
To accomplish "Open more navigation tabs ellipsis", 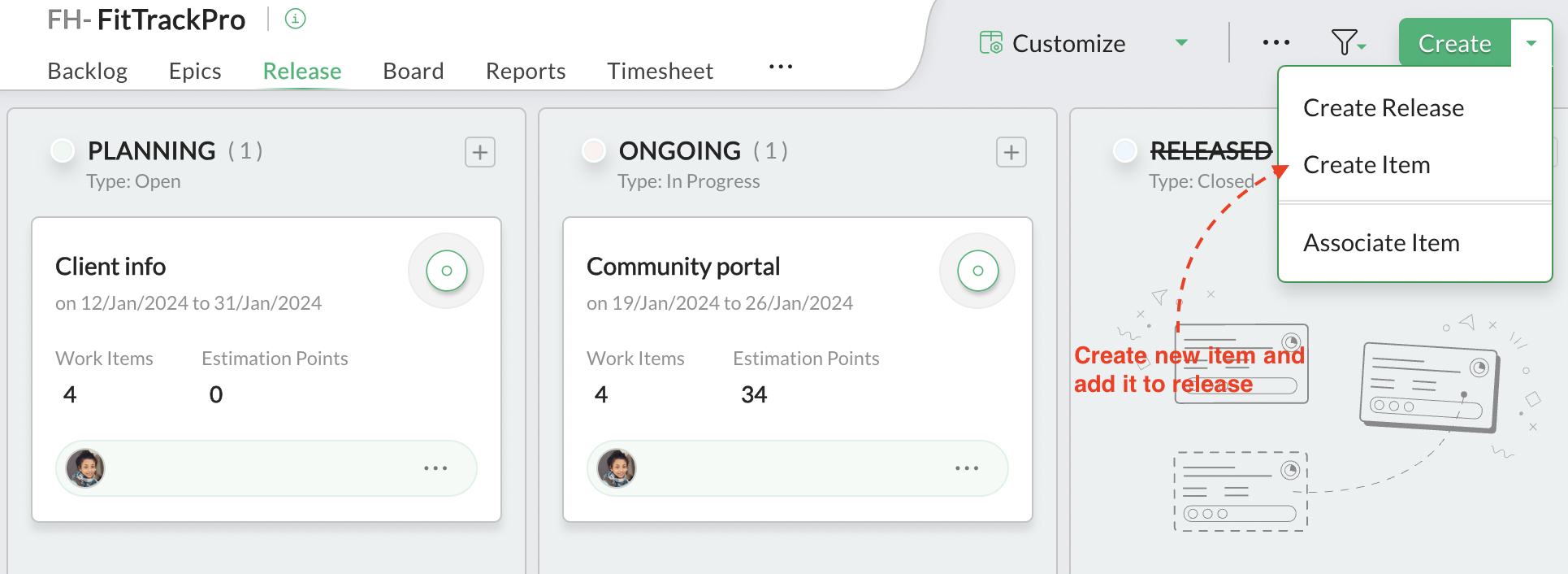I will pos(781,67).
